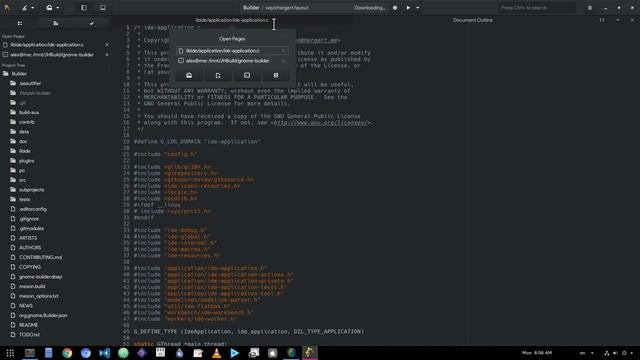Close the gnome-builder terminal page in sidebar
Viewport: 640px width, 360px height.
point(107,54)
